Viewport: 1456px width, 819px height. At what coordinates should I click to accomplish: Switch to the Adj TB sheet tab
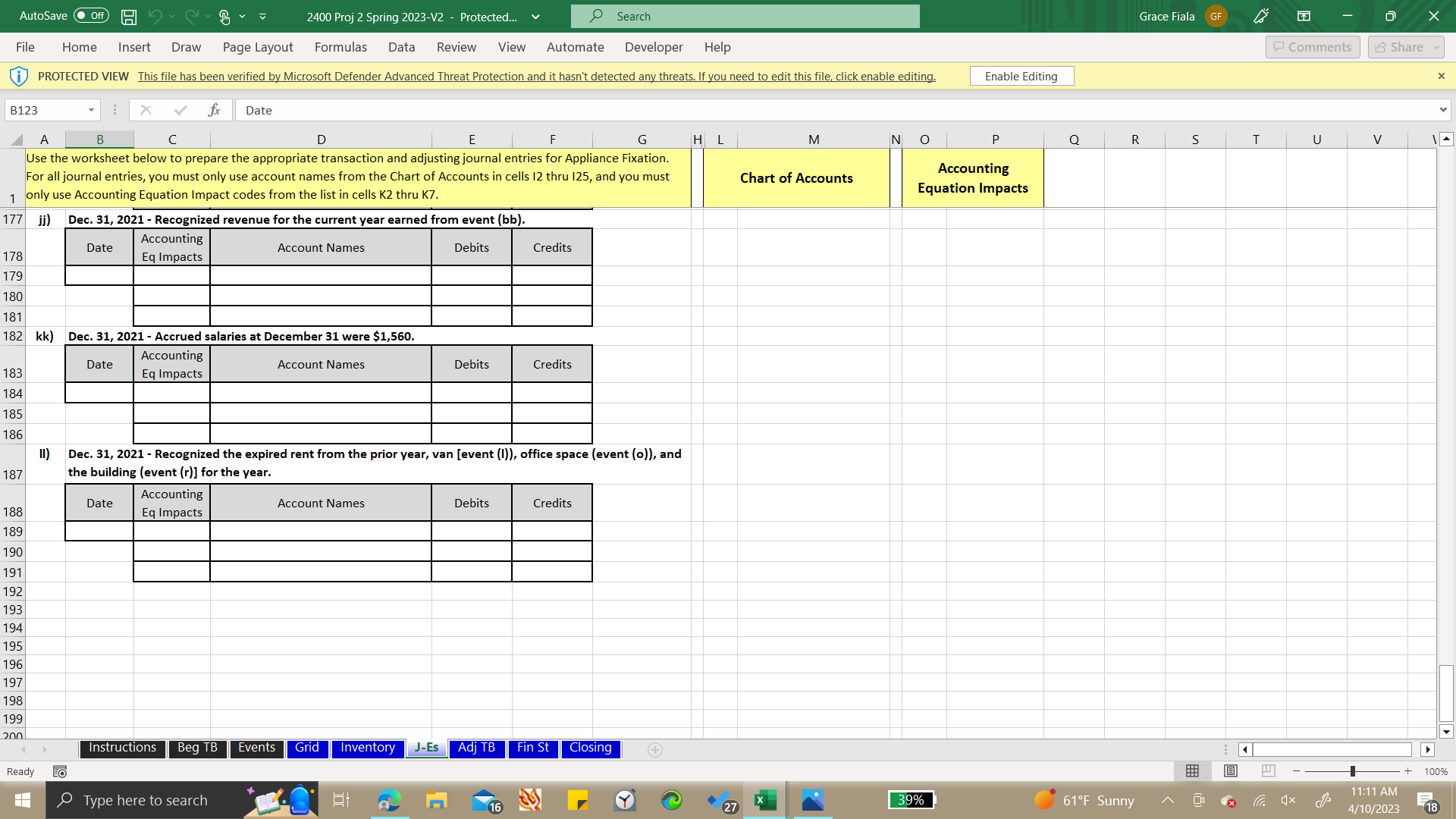pos(476,748)
